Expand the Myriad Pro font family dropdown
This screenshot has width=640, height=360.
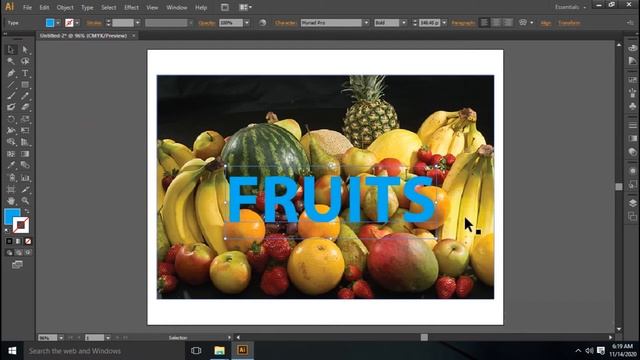point(367,23)
